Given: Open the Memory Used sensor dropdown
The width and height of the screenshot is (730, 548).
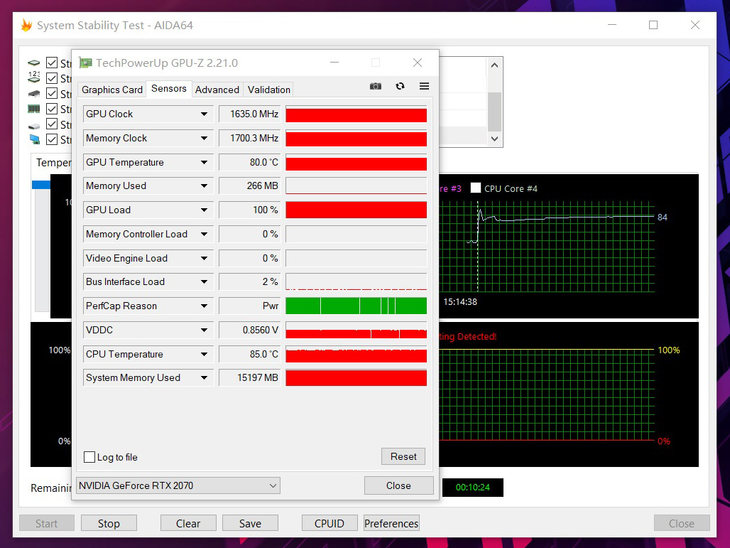Looking at the screenshot, I should 204,186.
